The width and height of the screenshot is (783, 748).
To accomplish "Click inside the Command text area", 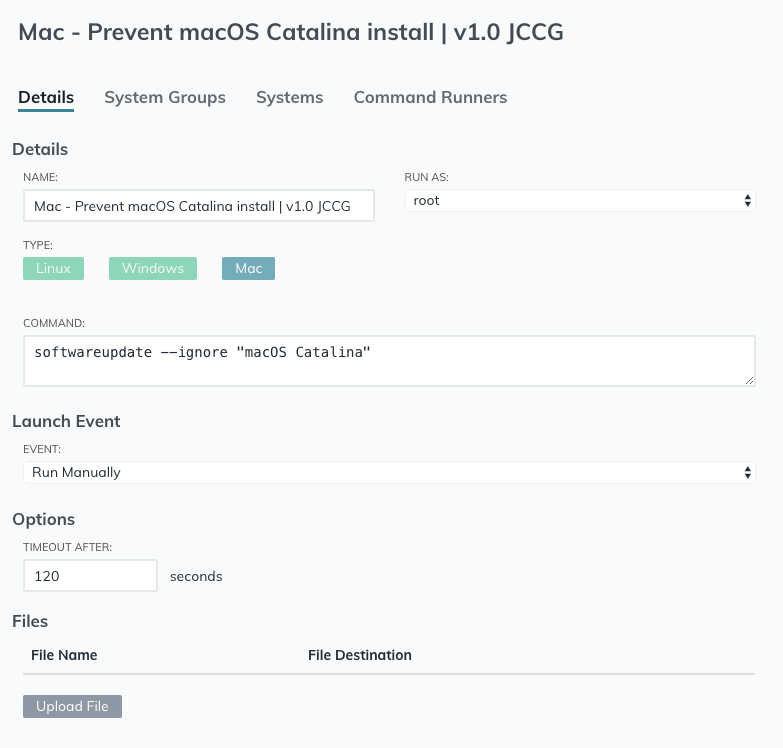I will point(388,360).
